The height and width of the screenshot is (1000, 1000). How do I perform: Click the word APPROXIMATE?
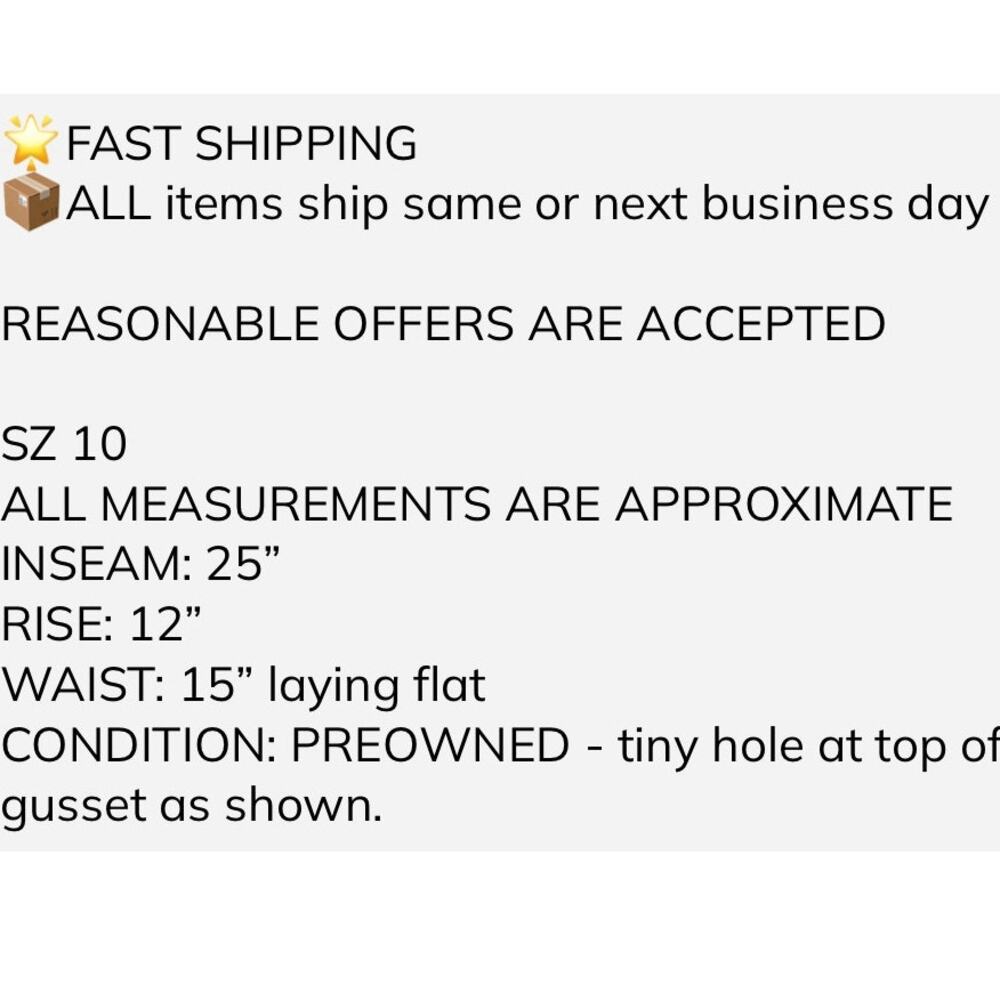(783, 504)
